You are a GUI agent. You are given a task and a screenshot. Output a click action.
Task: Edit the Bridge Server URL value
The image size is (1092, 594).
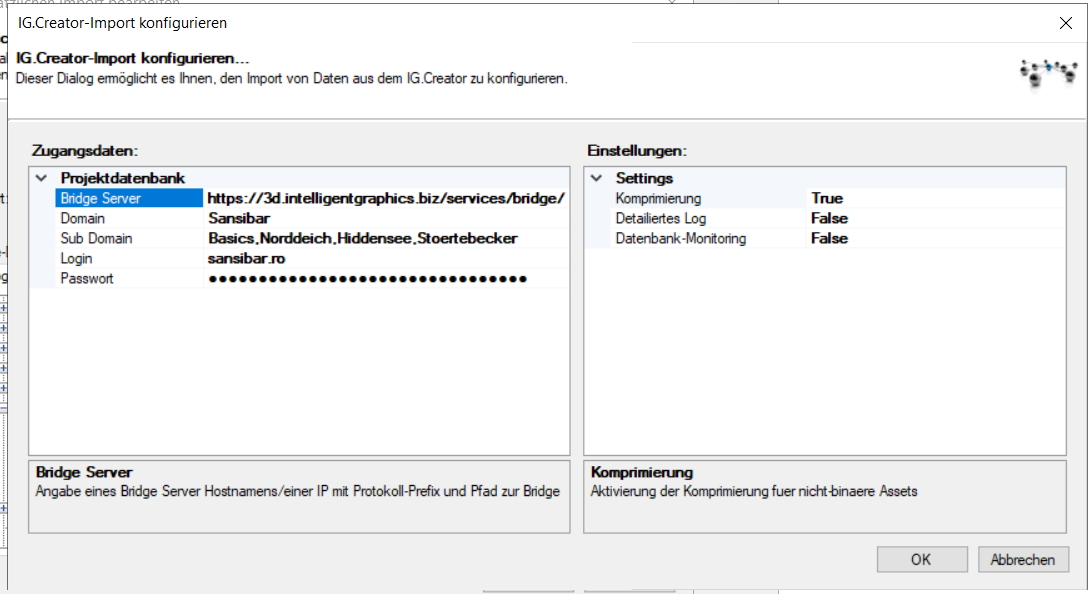tap(386, 198)
